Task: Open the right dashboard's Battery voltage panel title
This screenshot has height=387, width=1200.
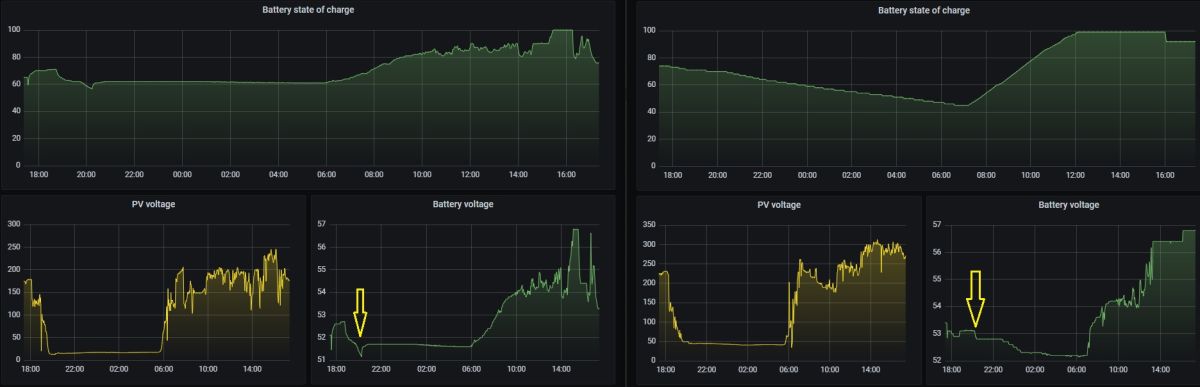Action: (1068, 204)
